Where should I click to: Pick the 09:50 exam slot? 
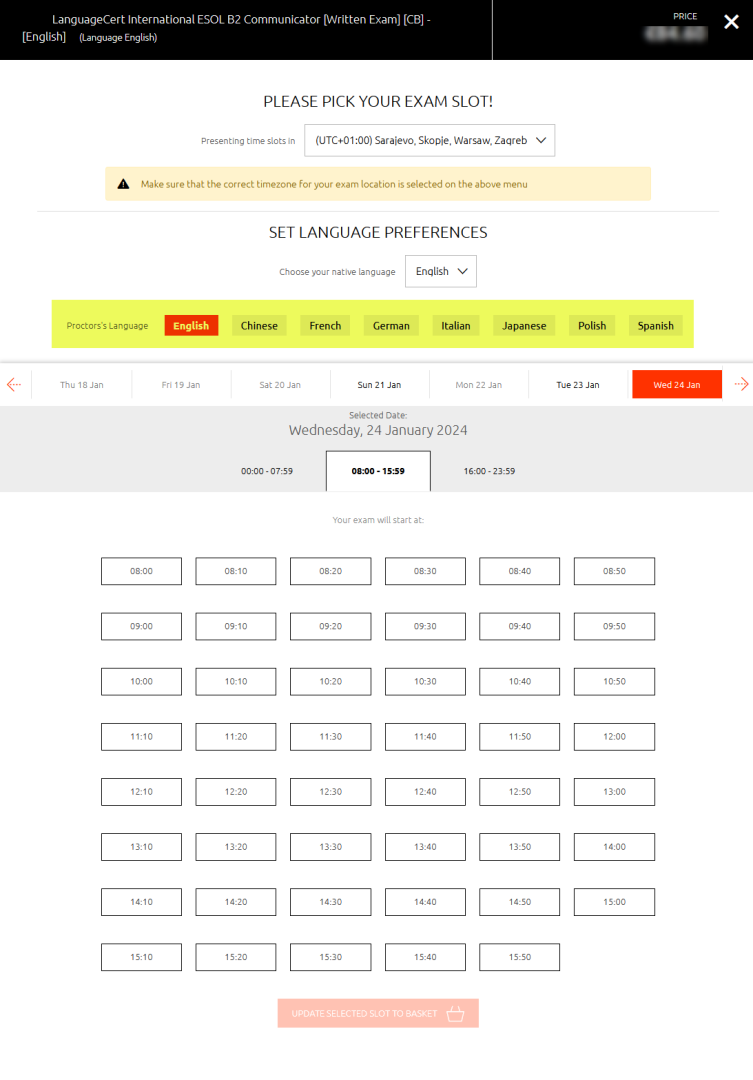tap(615, 626)
